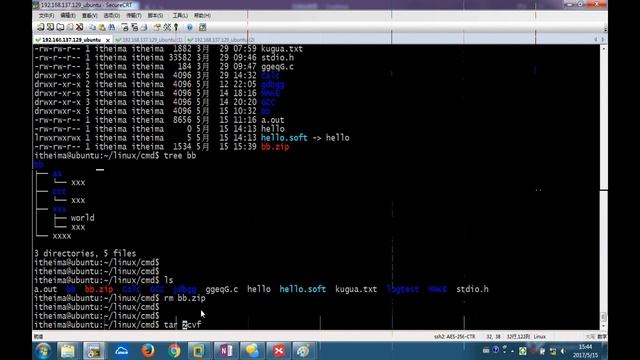Click the tab bar scroll-left arrow

click(x=596, y=40)
